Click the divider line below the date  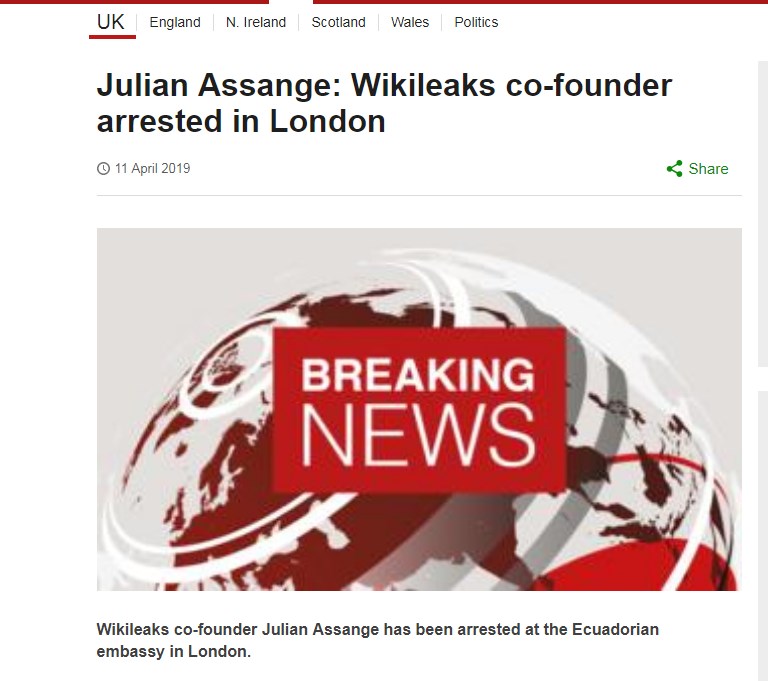point(419,195)
